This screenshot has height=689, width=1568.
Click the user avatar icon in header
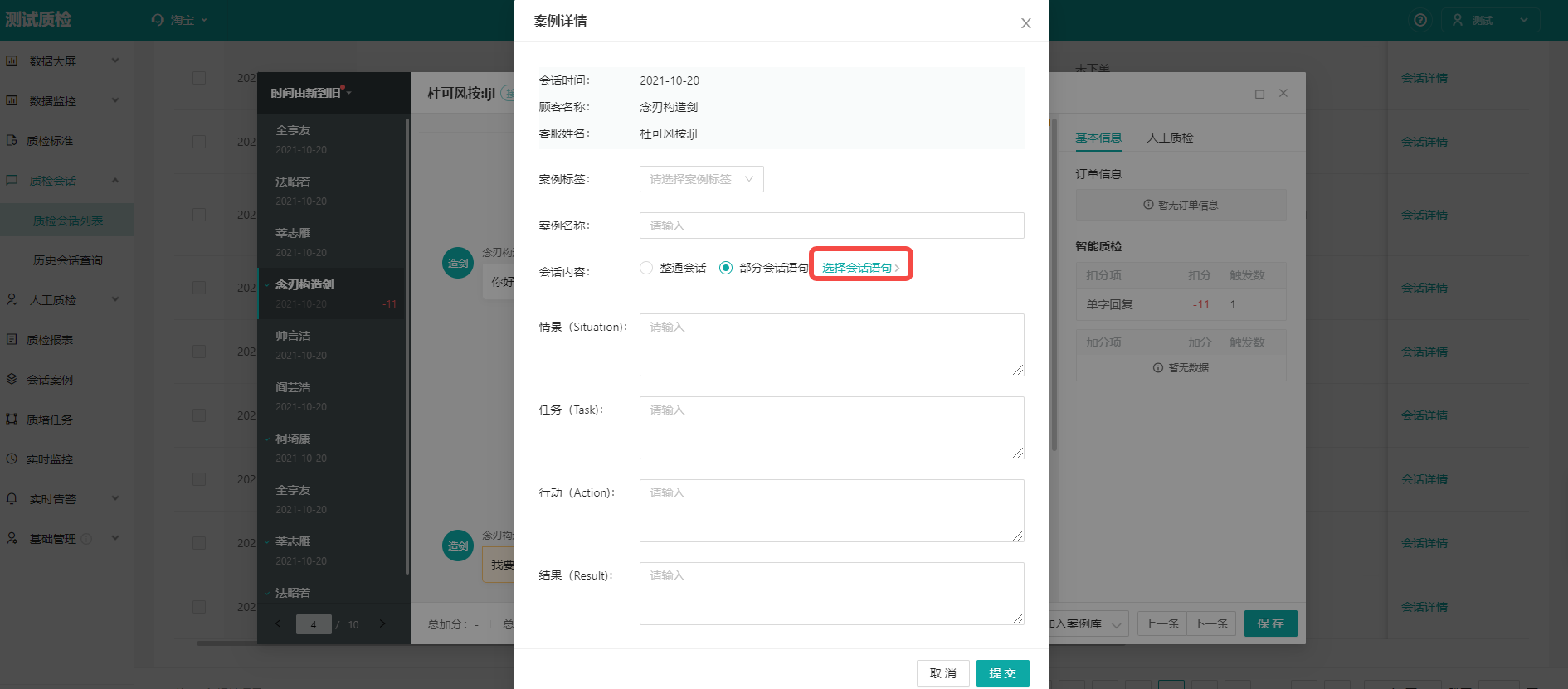(x=1458, y=20)
